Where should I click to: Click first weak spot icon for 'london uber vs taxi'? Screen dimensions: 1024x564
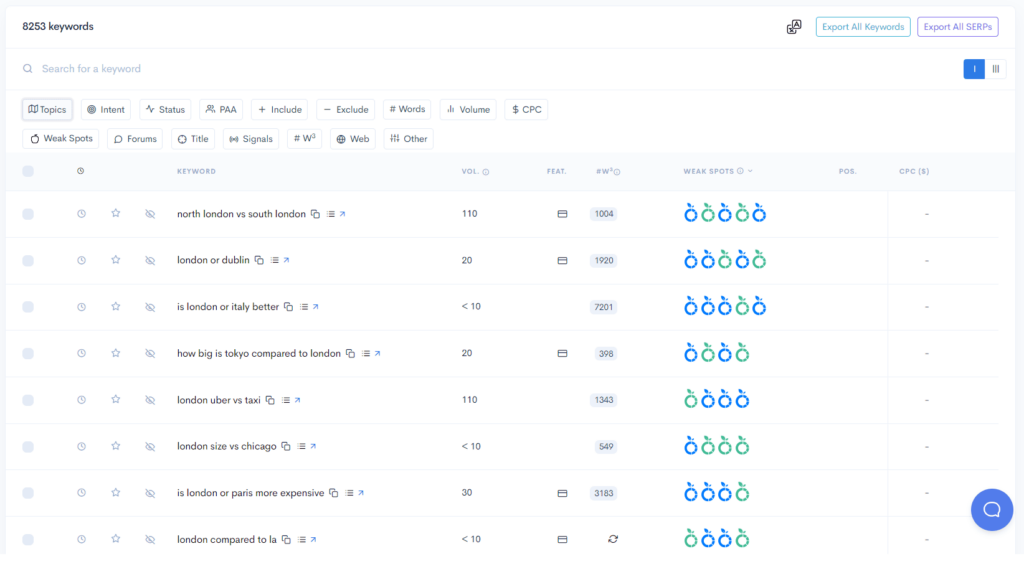(x=691, y=399)
